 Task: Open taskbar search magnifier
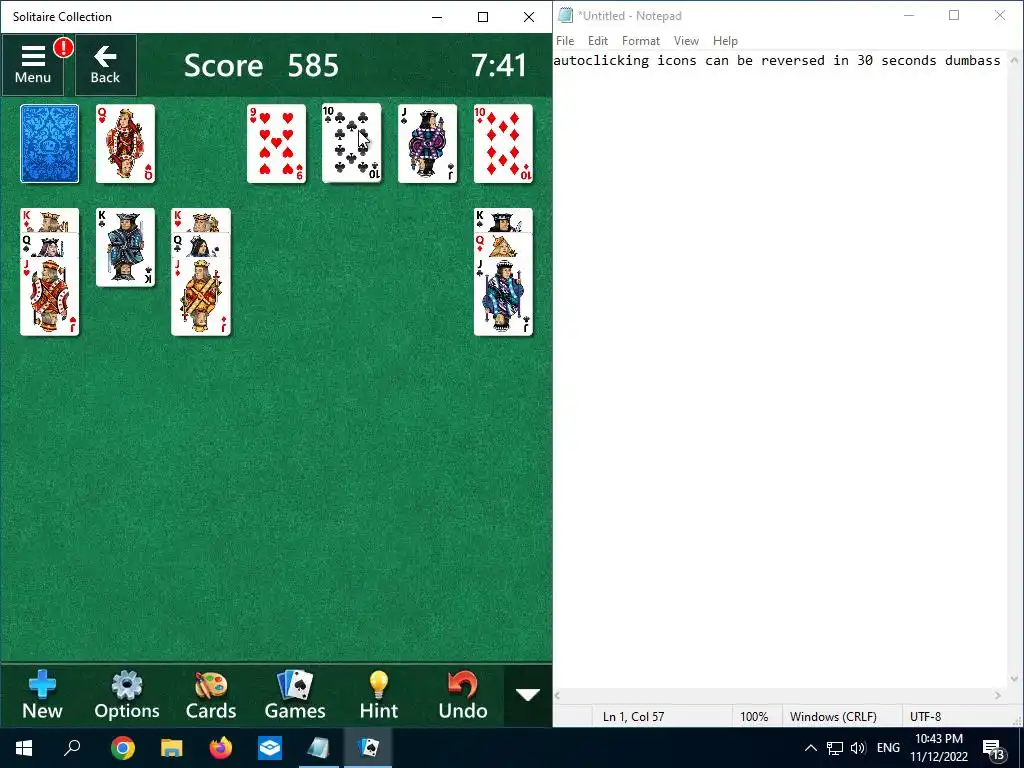pyautogui.click(x=72, y=748)
